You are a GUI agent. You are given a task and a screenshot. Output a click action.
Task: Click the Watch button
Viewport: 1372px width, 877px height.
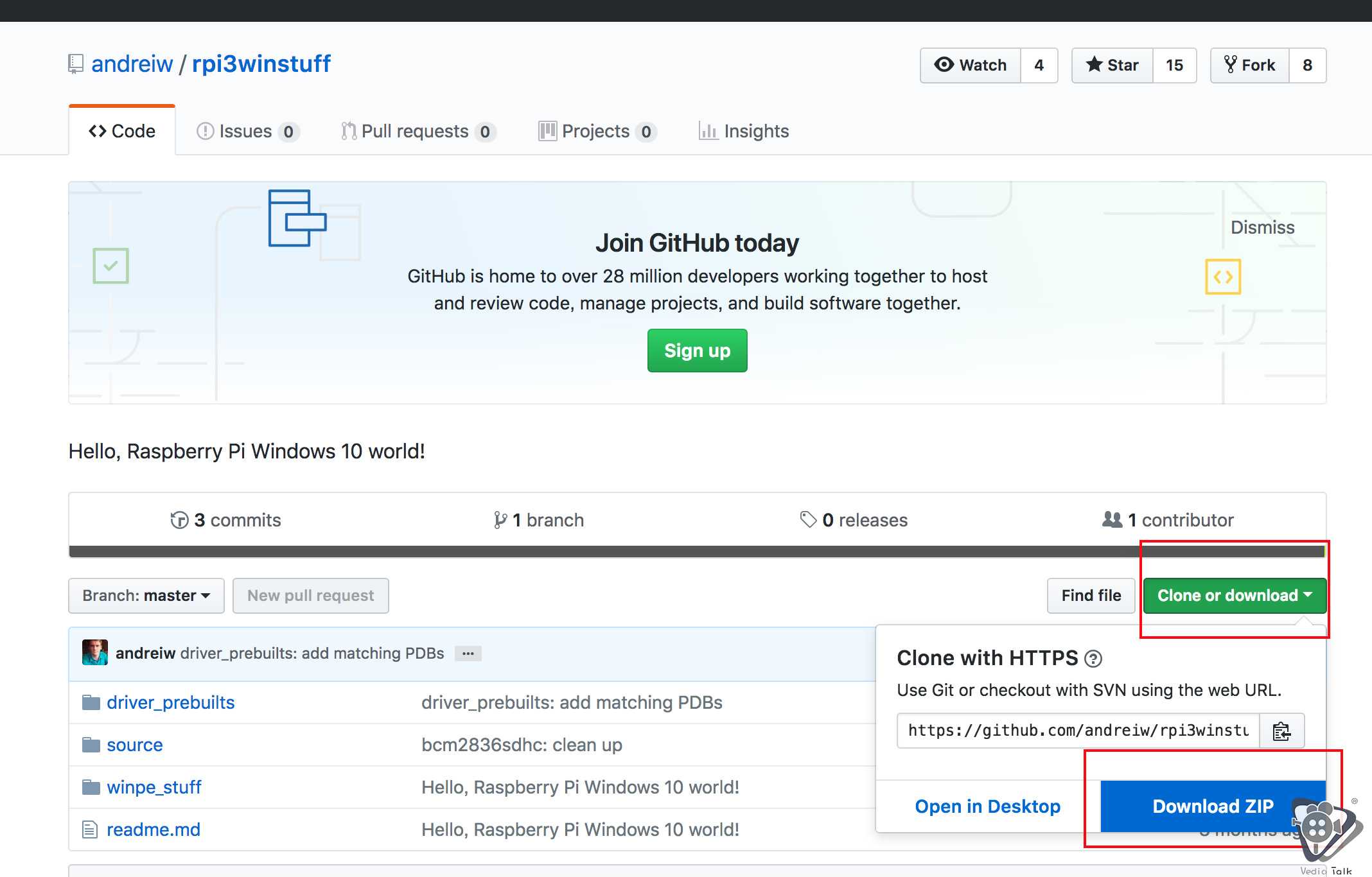coord(971,65)
